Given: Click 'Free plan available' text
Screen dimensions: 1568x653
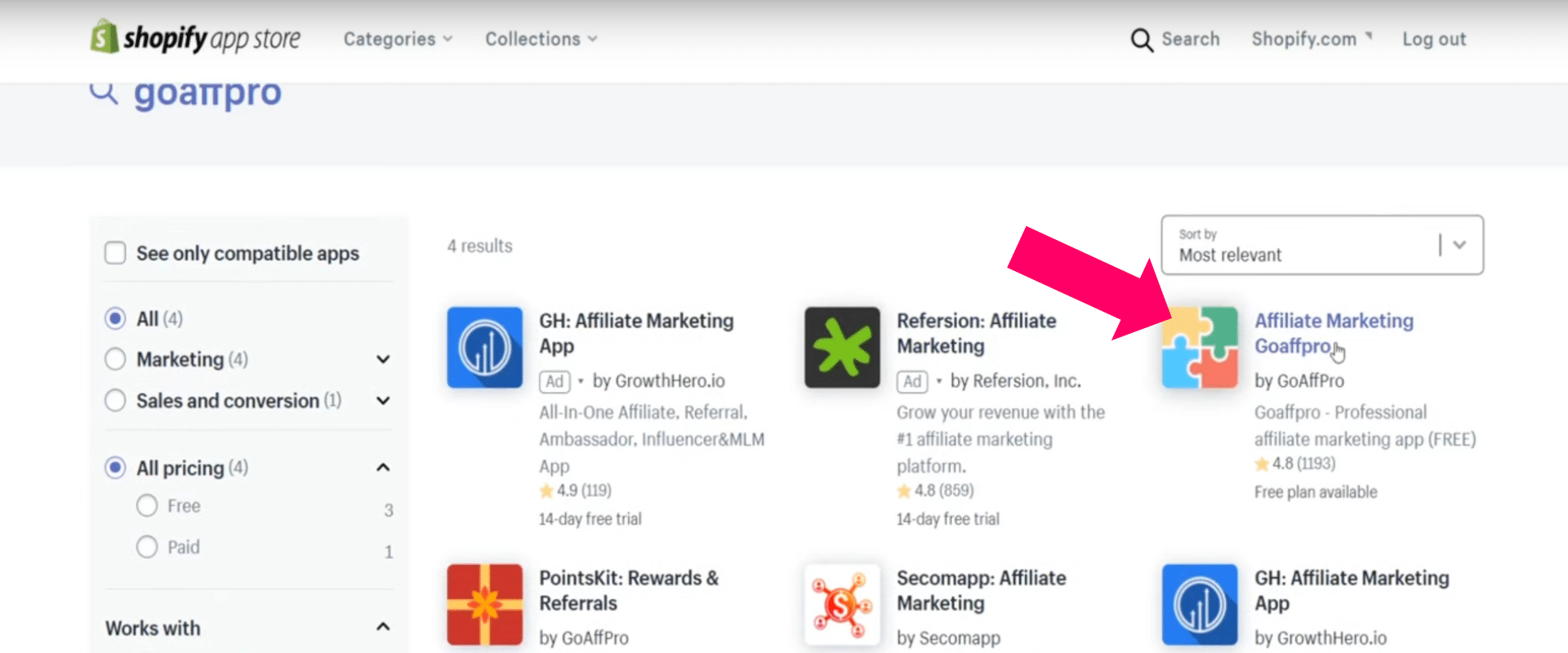Looking at the screenshot, I should tap(1316, 492).
